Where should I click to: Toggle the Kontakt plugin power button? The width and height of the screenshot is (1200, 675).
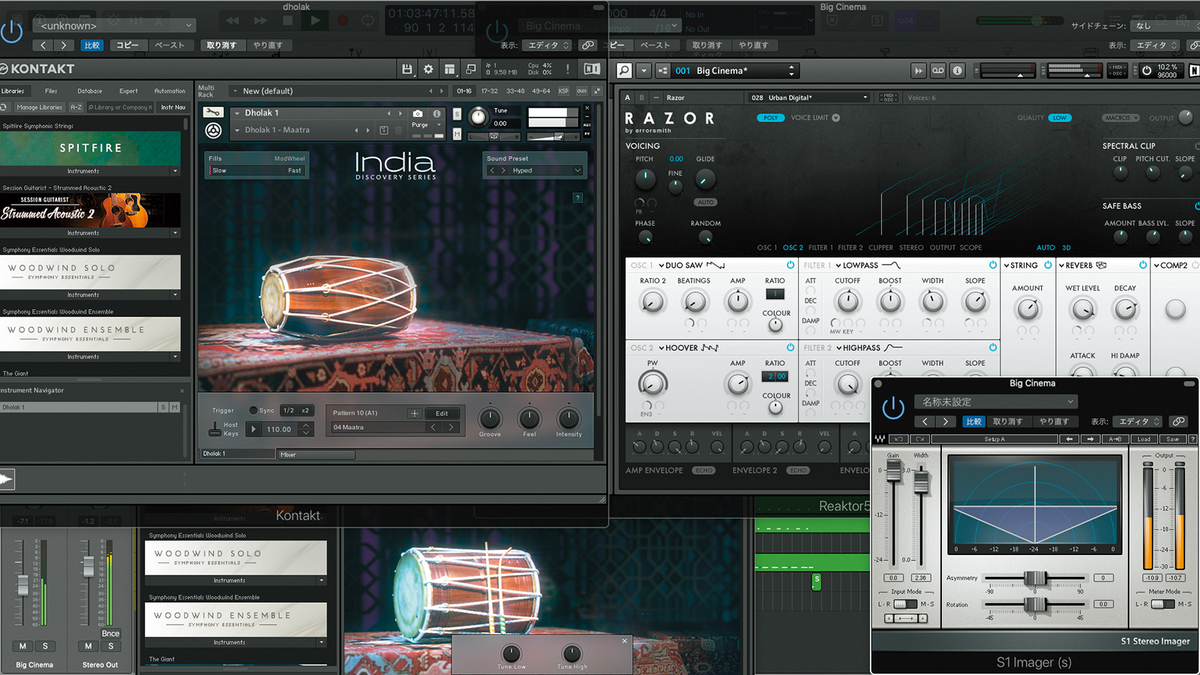point(12,30)
